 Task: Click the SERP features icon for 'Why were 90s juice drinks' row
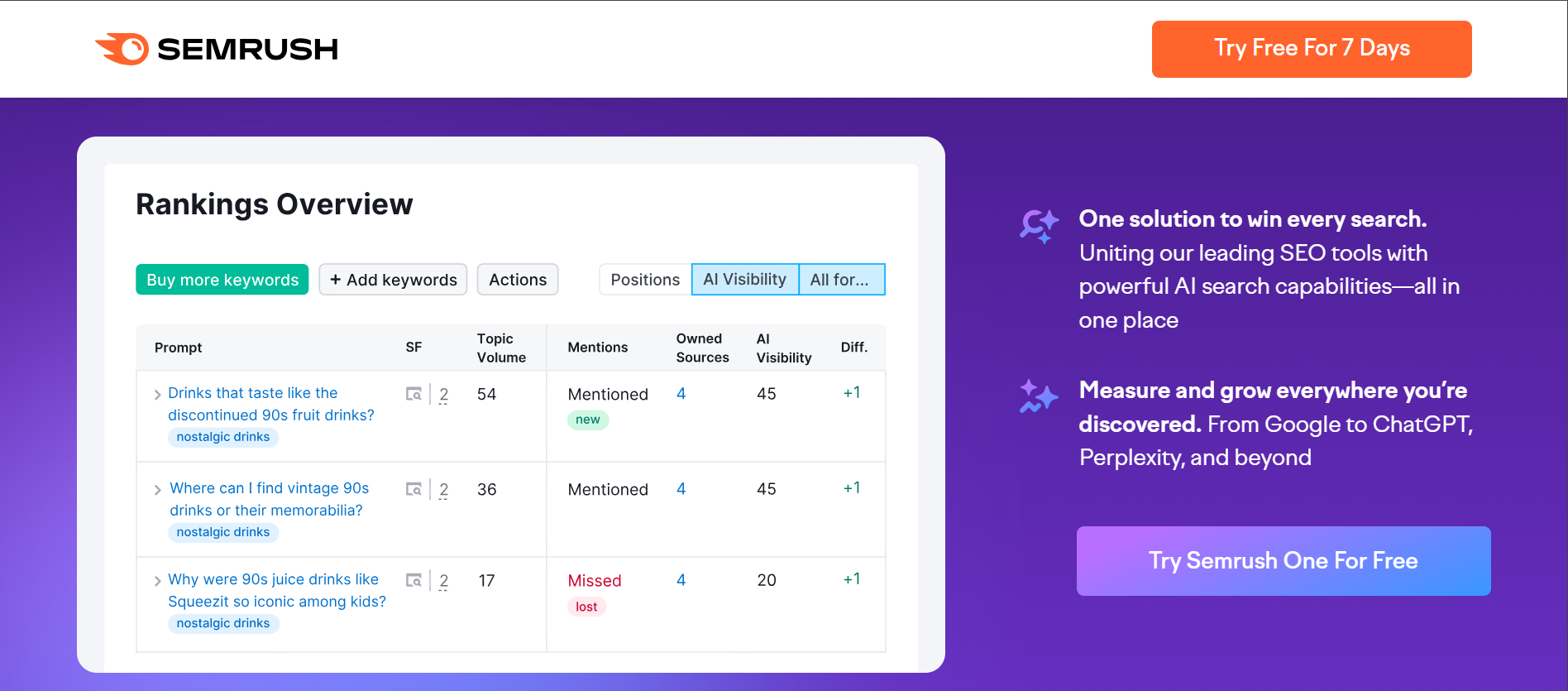tap(414, 580)
